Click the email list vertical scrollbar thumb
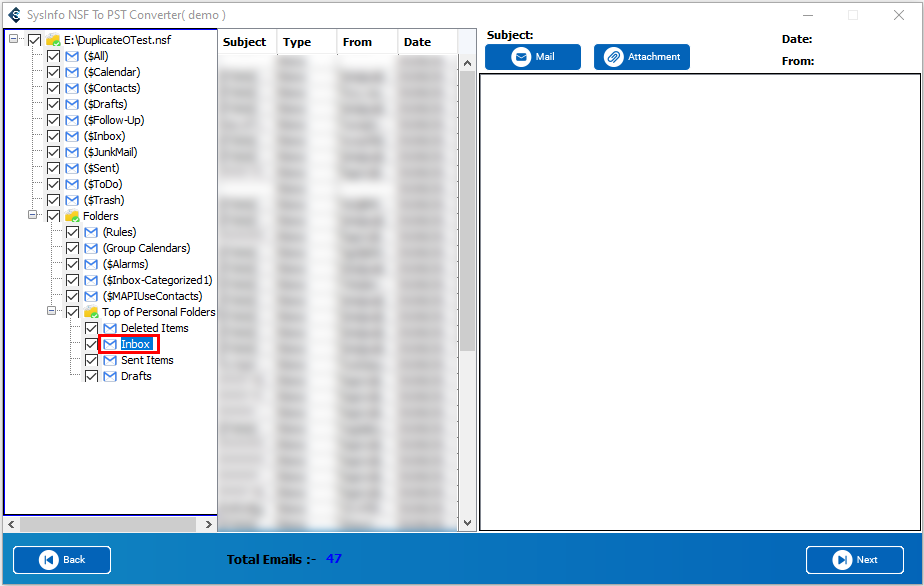Viewport: 924px width, 586px height. (x=467, y=210)
